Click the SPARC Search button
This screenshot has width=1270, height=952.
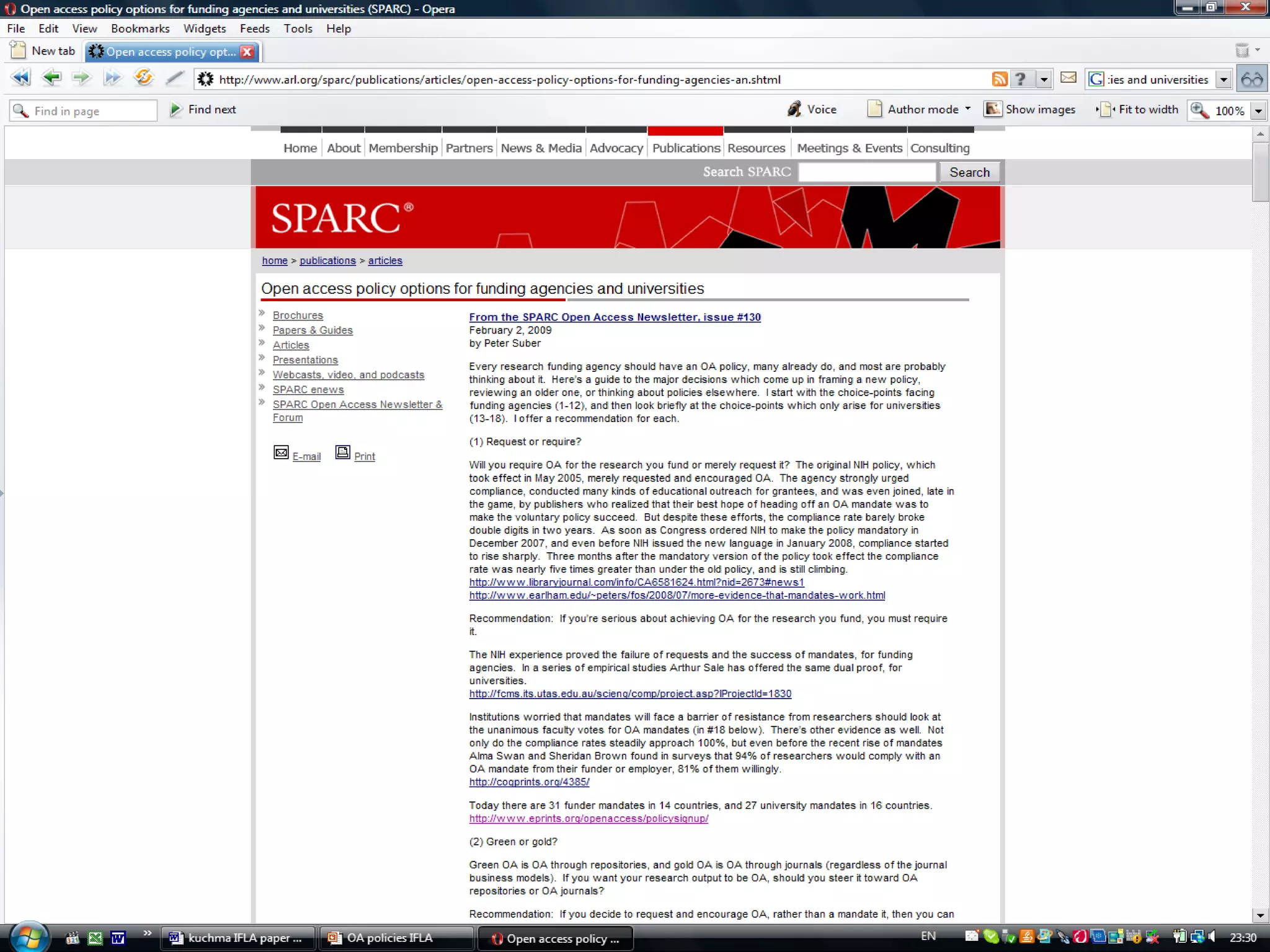coord(969,172)
